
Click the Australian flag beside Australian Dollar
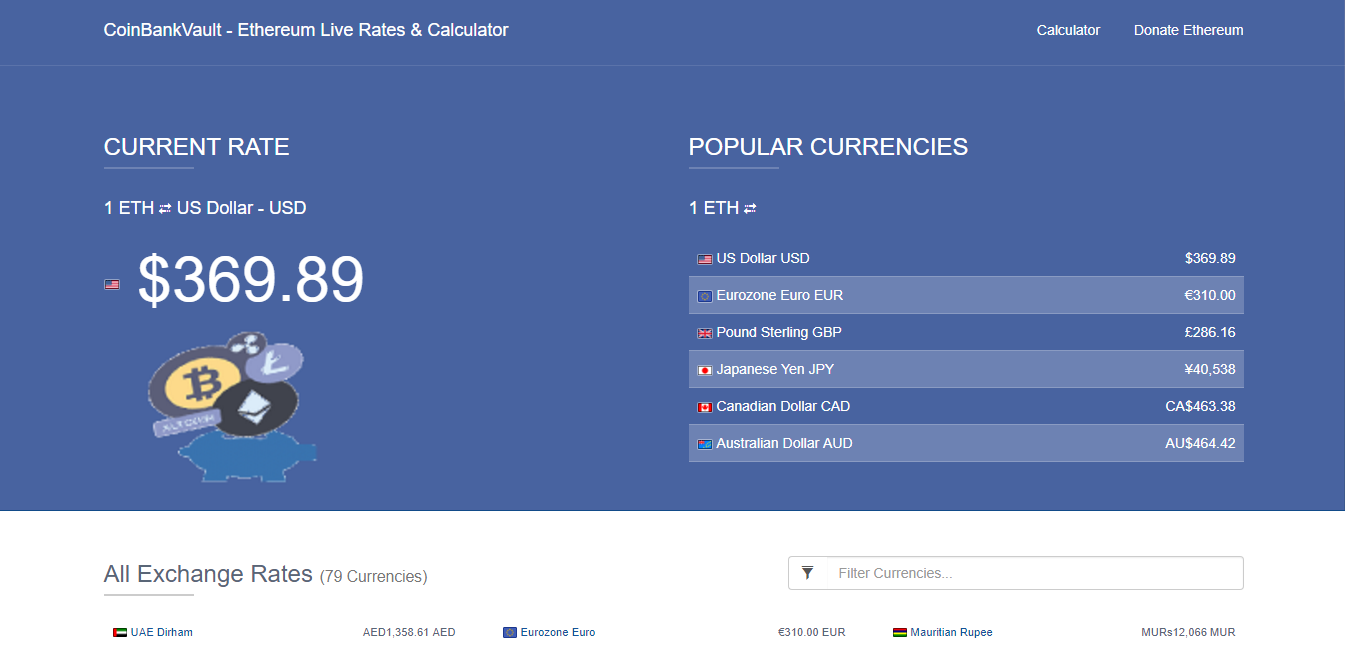pos(705,443)
